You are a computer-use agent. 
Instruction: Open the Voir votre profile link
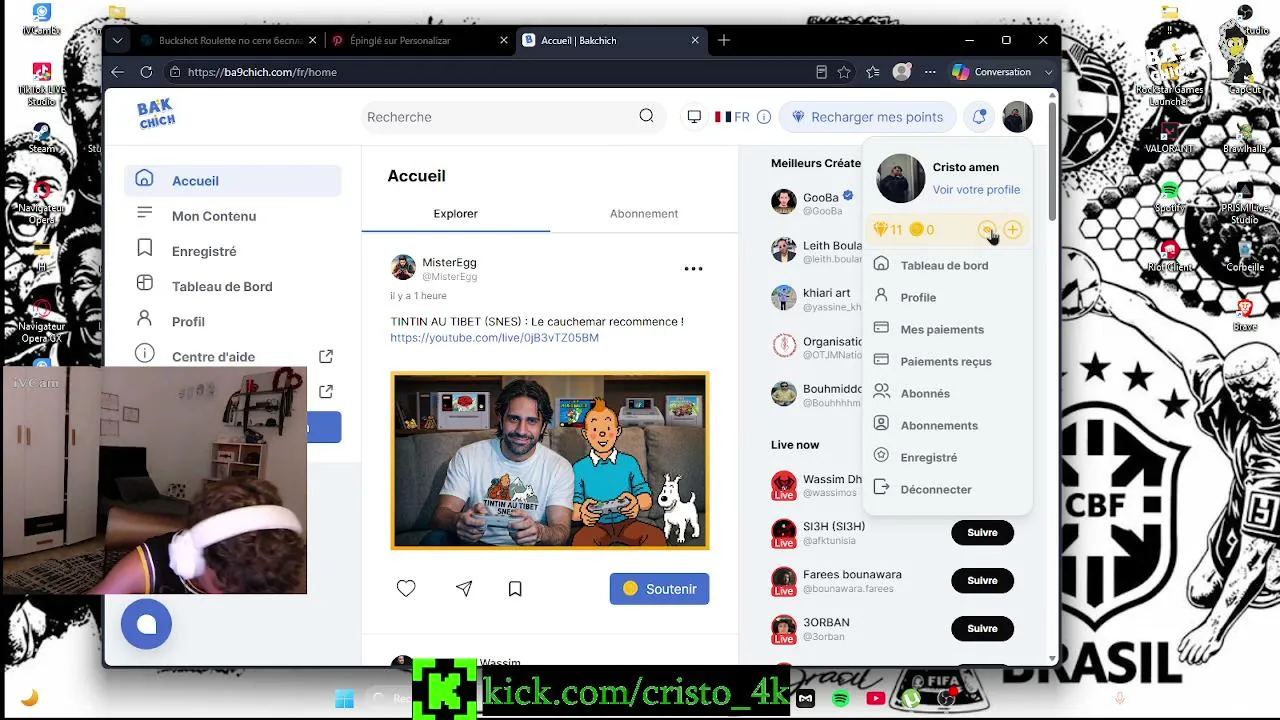click(x=976, y=190)
